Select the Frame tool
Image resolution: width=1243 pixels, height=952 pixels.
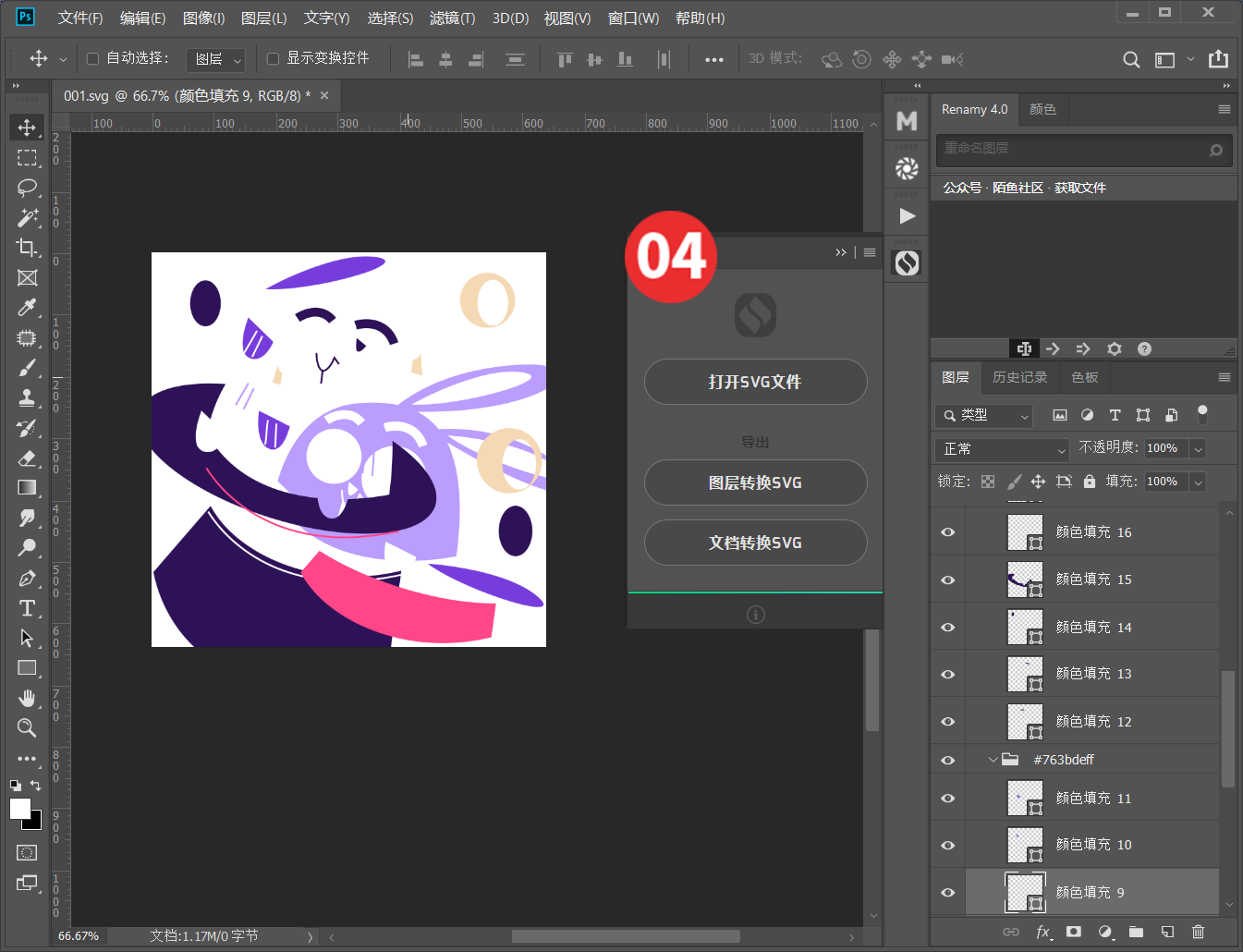(27, 278)
